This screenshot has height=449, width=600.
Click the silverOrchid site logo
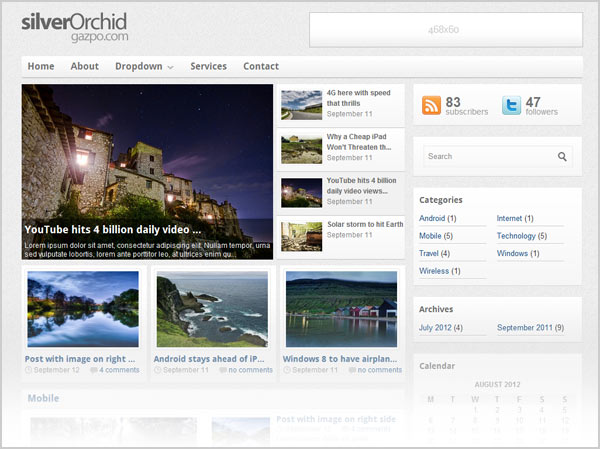click(x=75, y=27)
